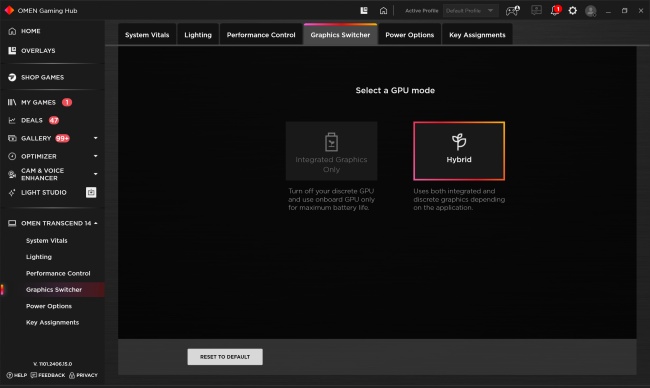Screen dimensions: 650x388
Task: Open user account avatar
Action: 591,11
